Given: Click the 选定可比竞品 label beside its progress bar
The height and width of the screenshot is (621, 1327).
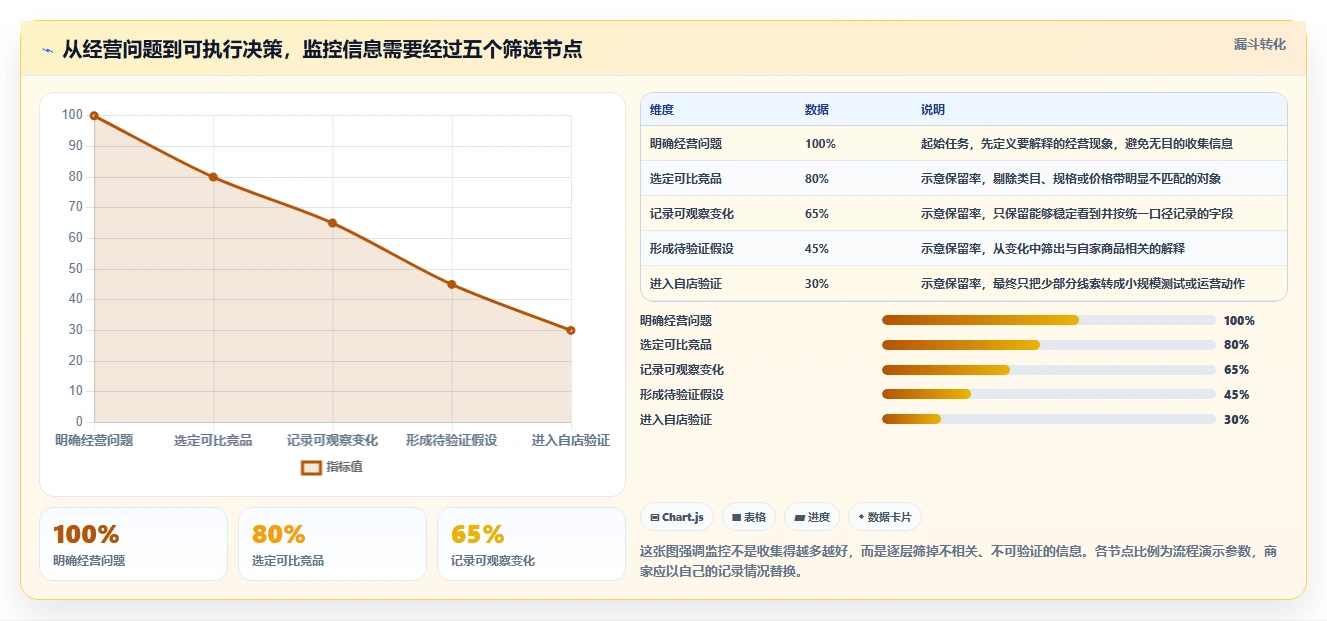Looking at the screenshot, I should click(676, 345).
